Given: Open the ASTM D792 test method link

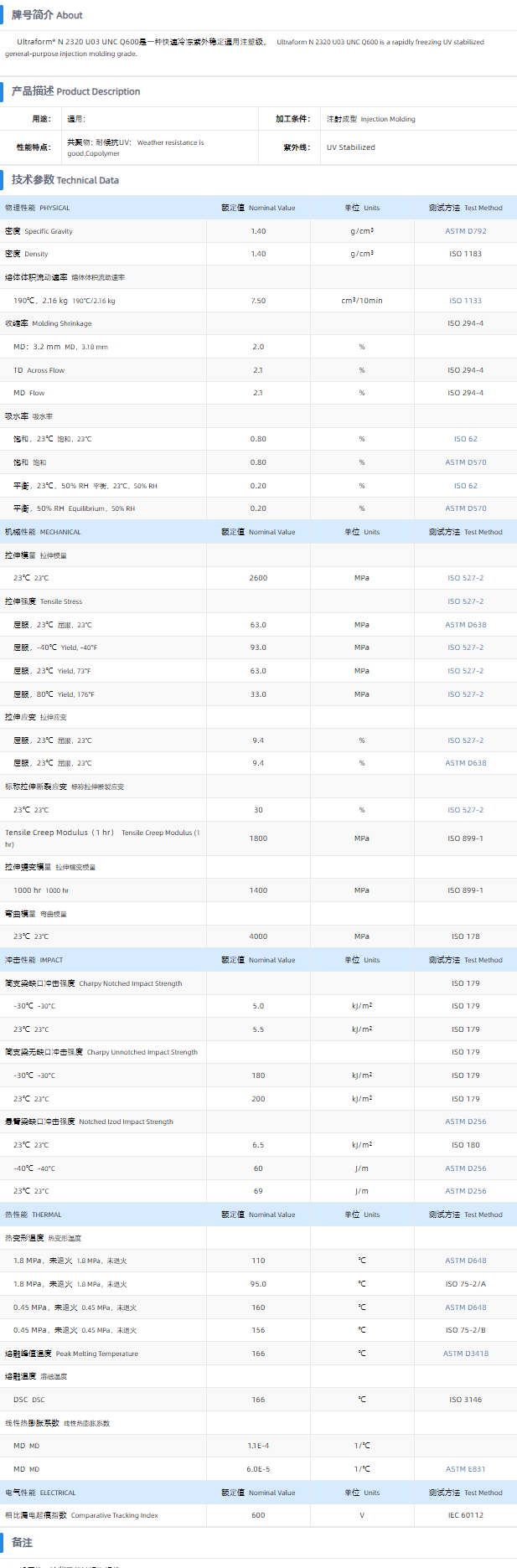Looking at the screenshot, I should click(465, 231).
